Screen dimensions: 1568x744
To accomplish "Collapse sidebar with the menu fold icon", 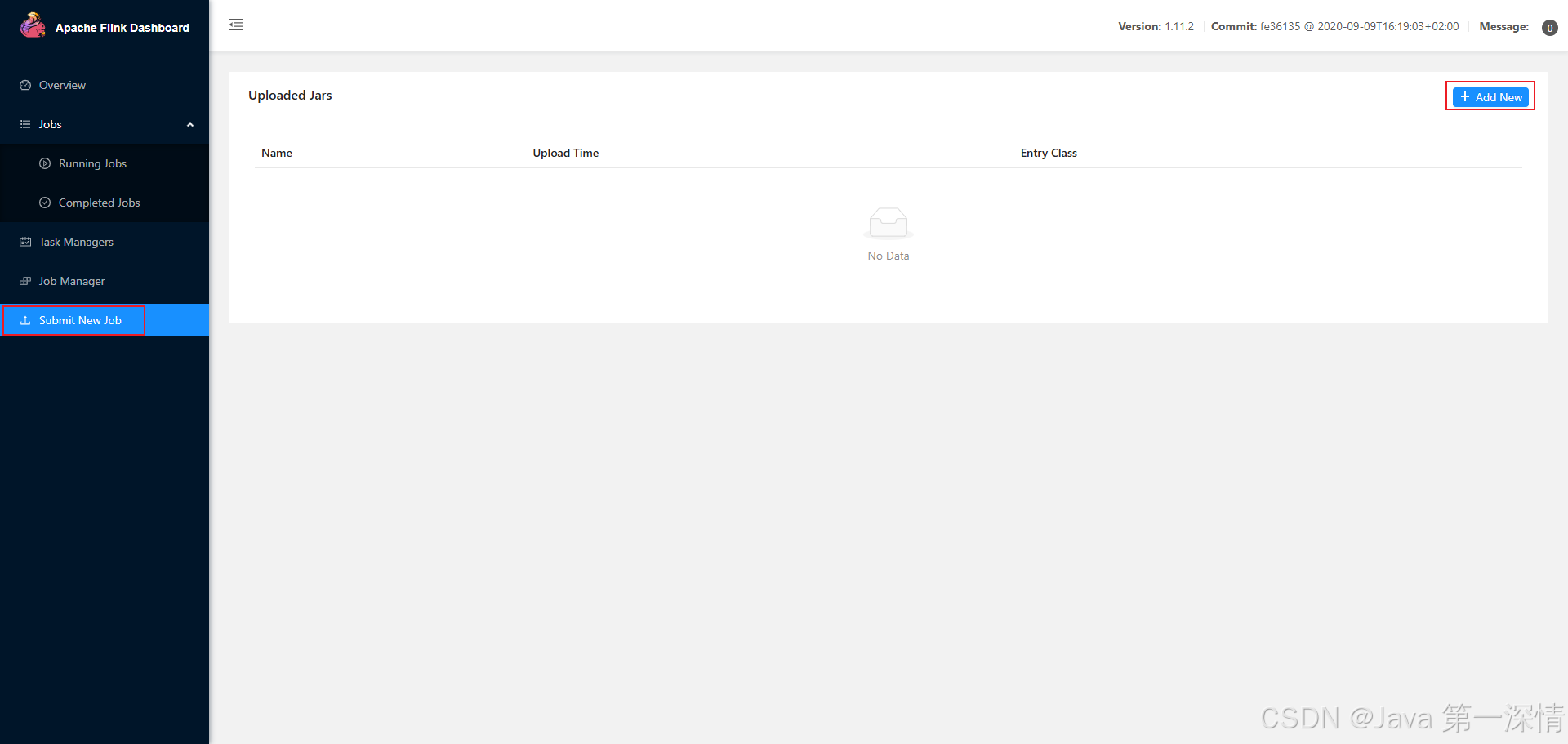I will coord(236,25).
